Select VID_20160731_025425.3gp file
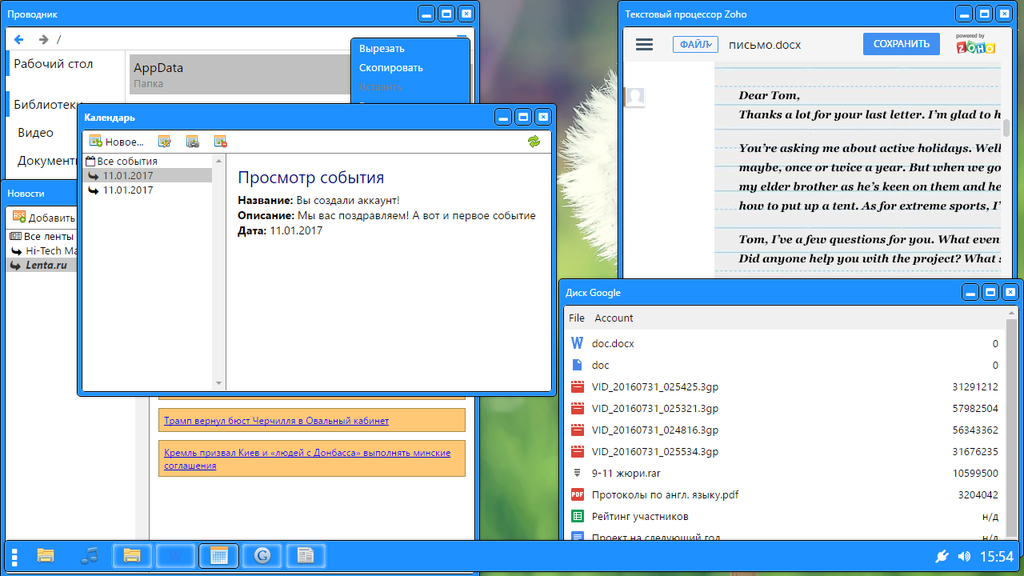 coord(786,387)
